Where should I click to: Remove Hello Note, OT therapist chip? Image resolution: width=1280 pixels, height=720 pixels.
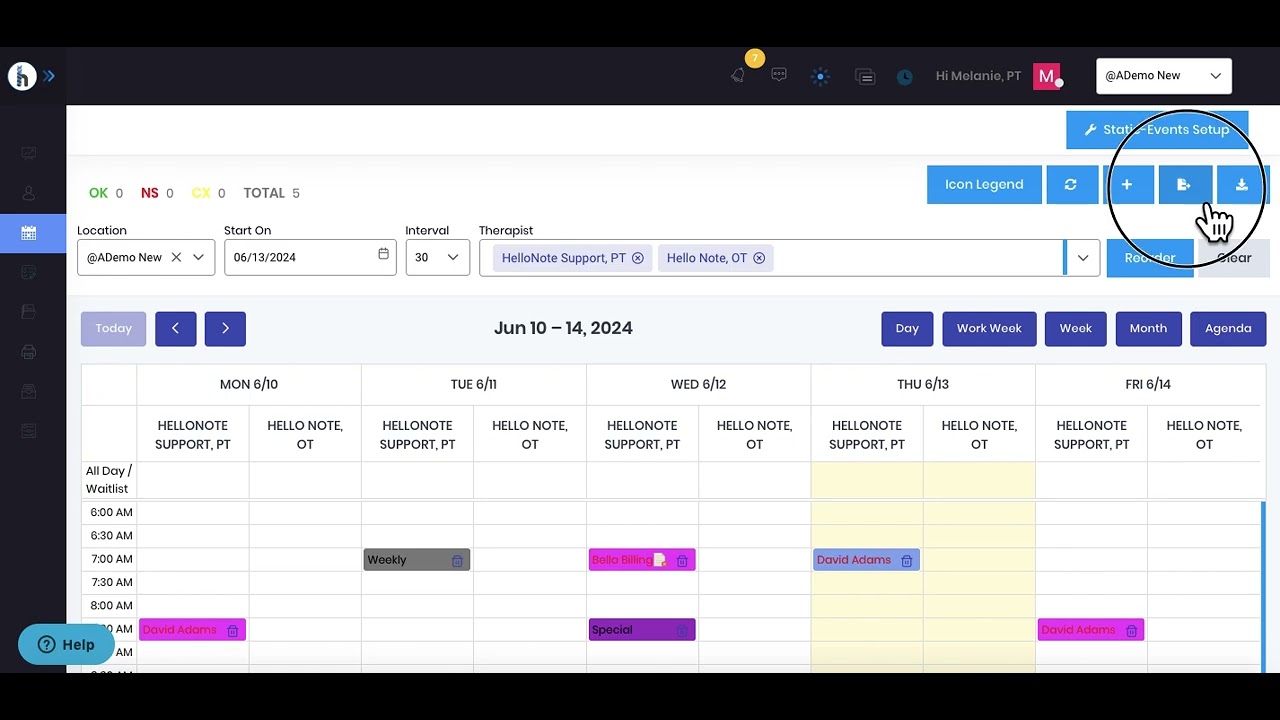[x=759, y=258]
